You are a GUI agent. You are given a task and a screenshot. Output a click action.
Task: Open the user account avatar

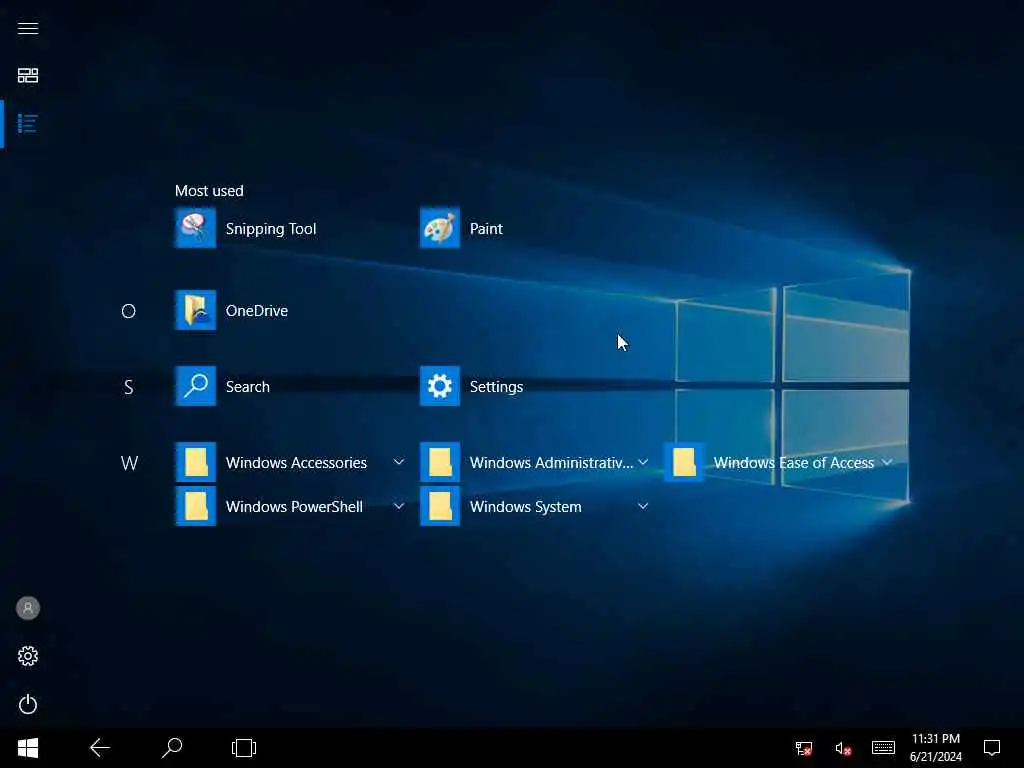(x=27, y=608)
